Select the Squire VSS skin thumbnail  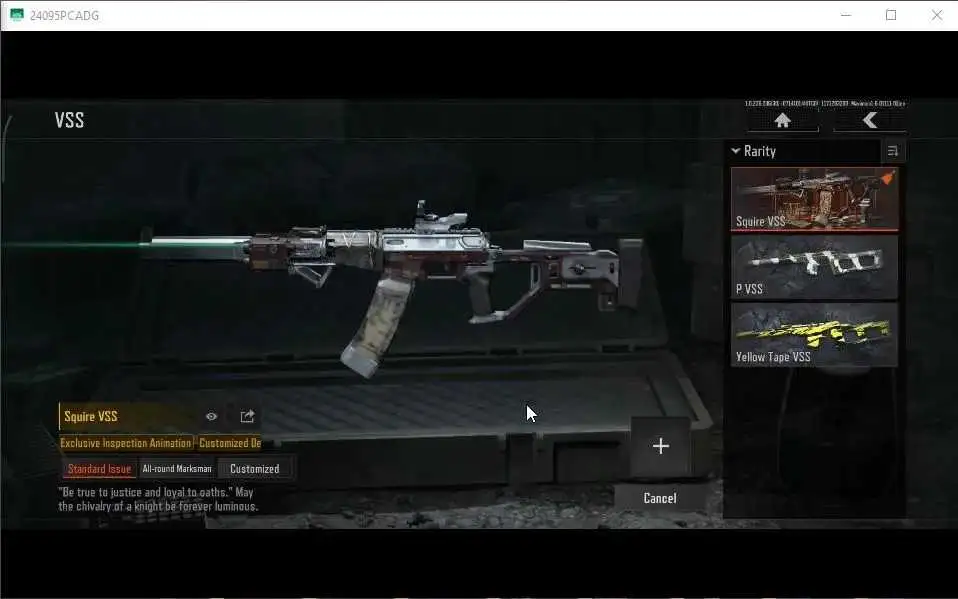[x=814, y=199]
